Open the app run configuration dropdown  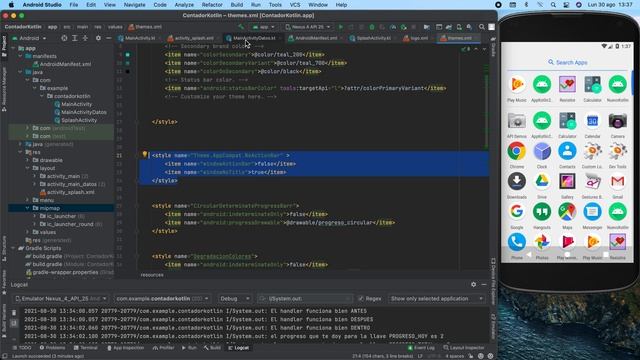(263, 27)
